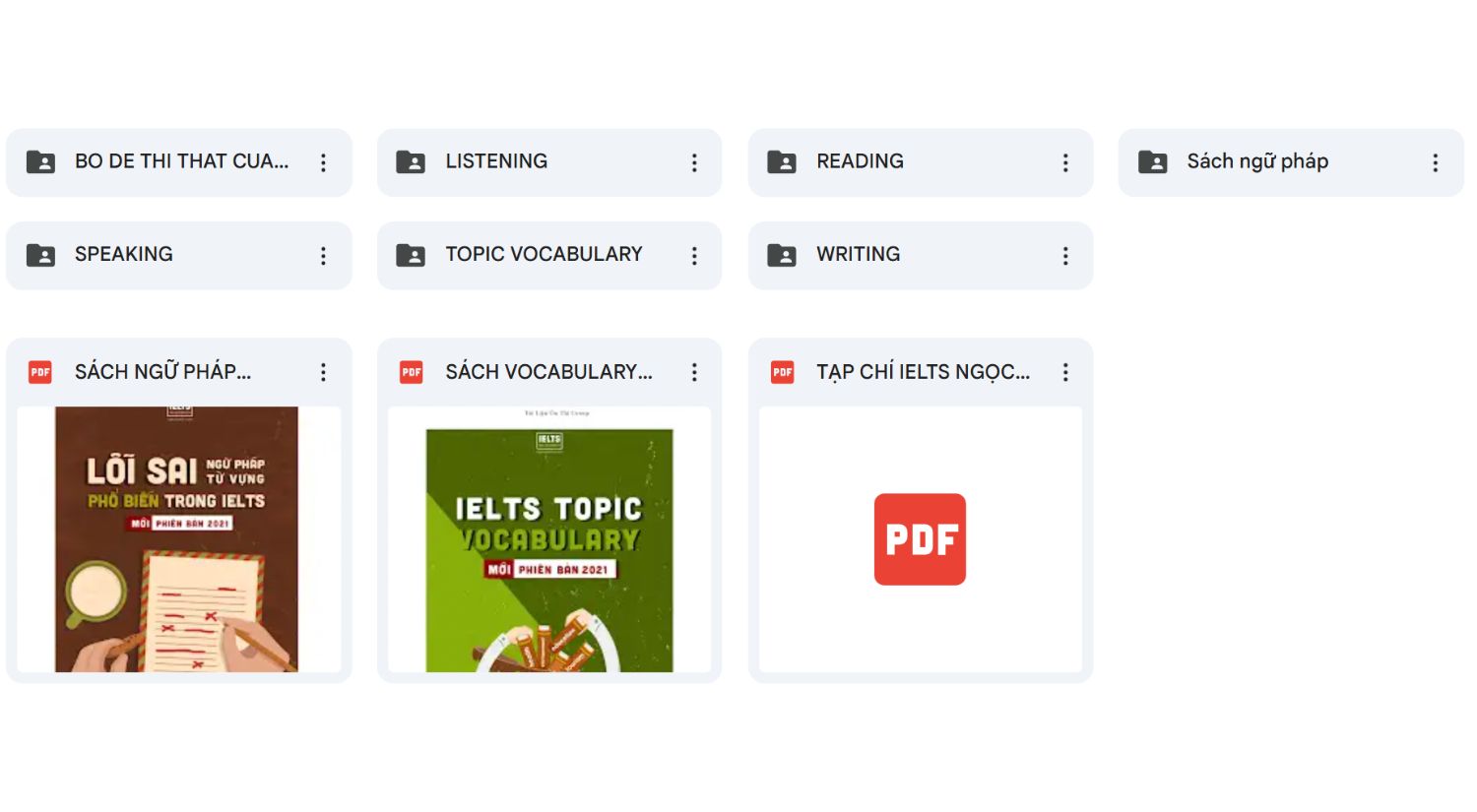Click the LÕI SAI book cover thumbnail

click(x=178, y=538)
